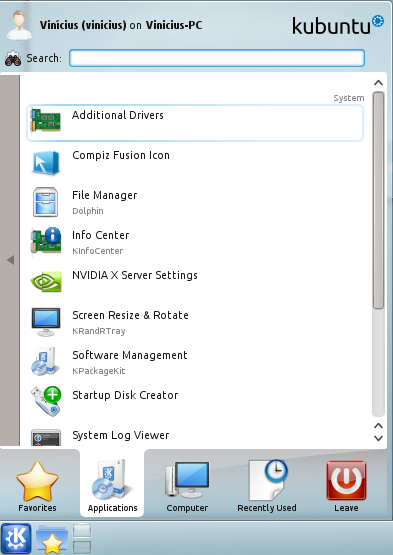Screen dimensions: 393x555
Task: Open the Computer tab
Action: [x=187, y=487]
